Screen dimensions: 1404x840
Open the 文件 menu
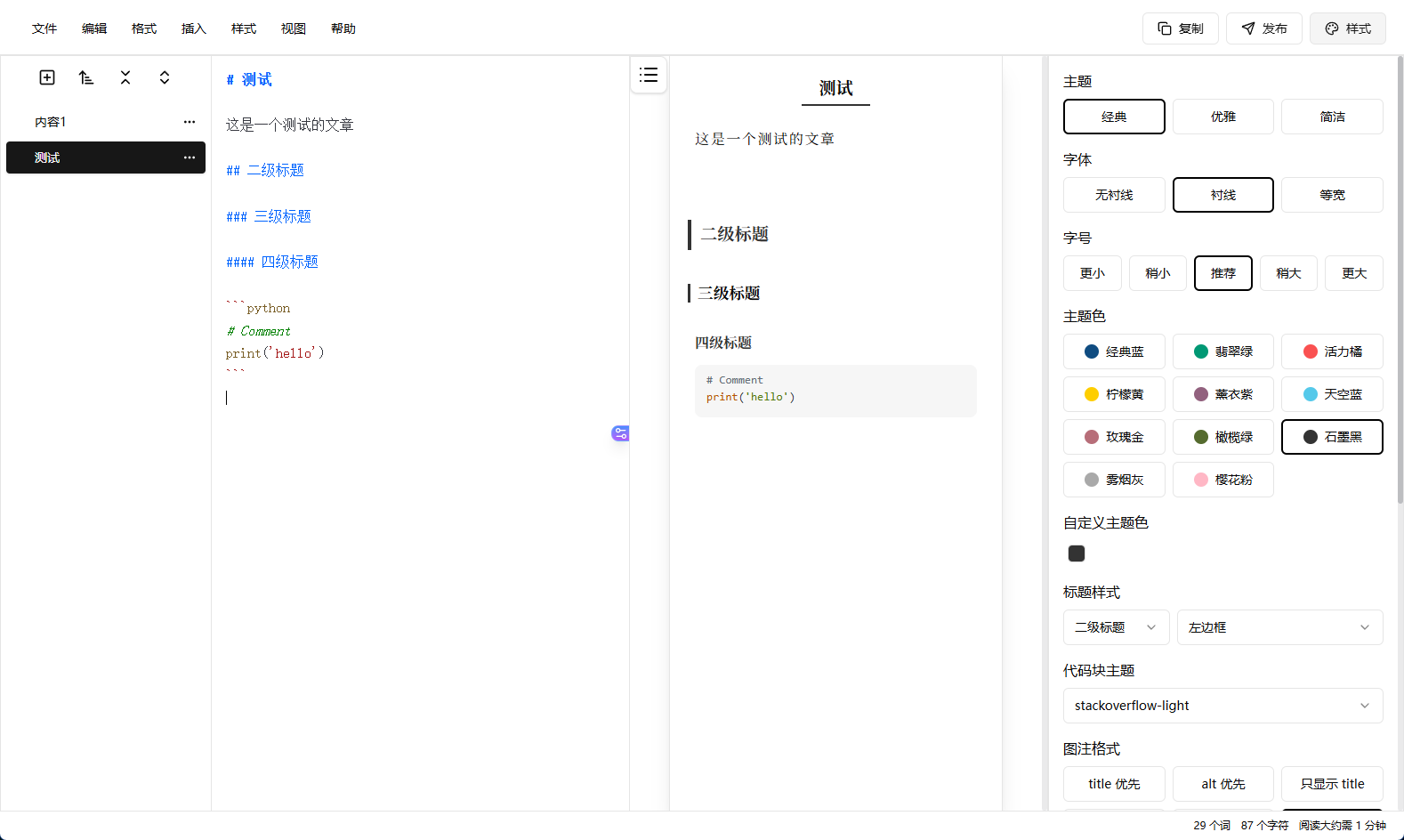click(44, 28)
